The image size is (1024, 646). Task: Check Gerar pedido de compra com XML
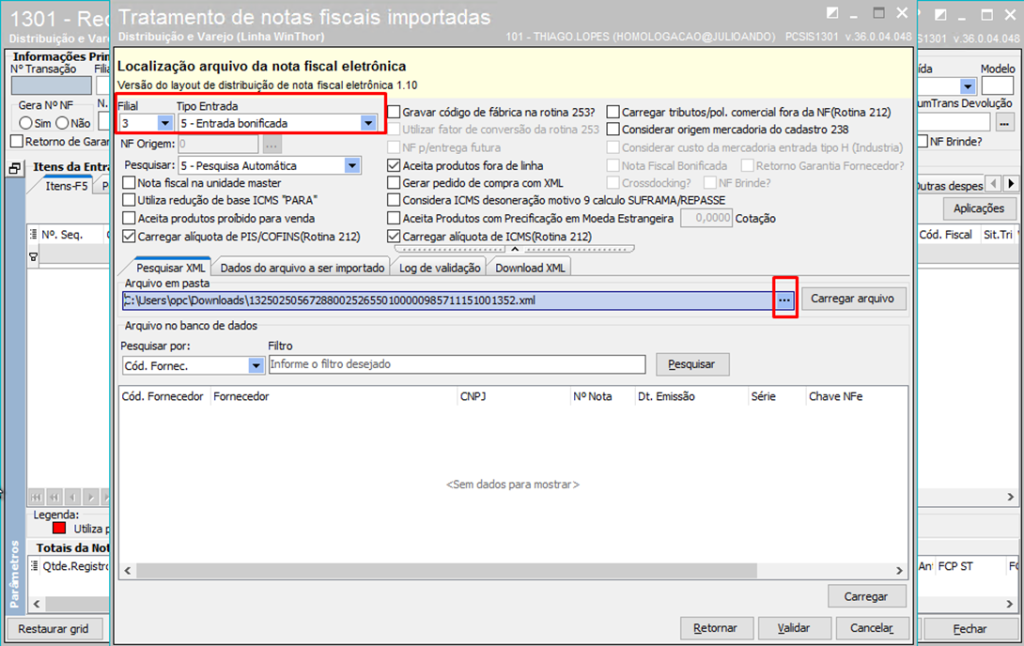click(394, 183)
